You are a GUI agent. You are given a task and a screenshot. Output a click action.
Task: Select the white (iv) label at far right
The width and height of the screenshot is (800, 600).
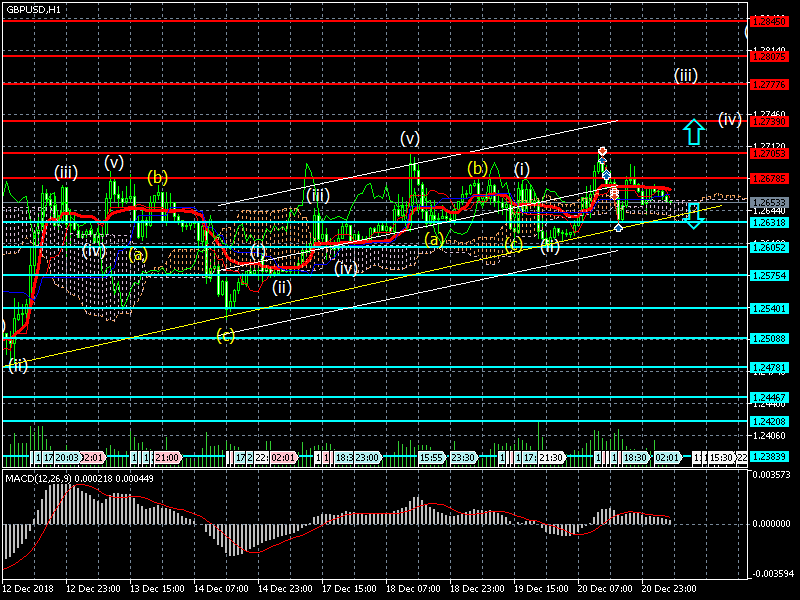point(729,119)
